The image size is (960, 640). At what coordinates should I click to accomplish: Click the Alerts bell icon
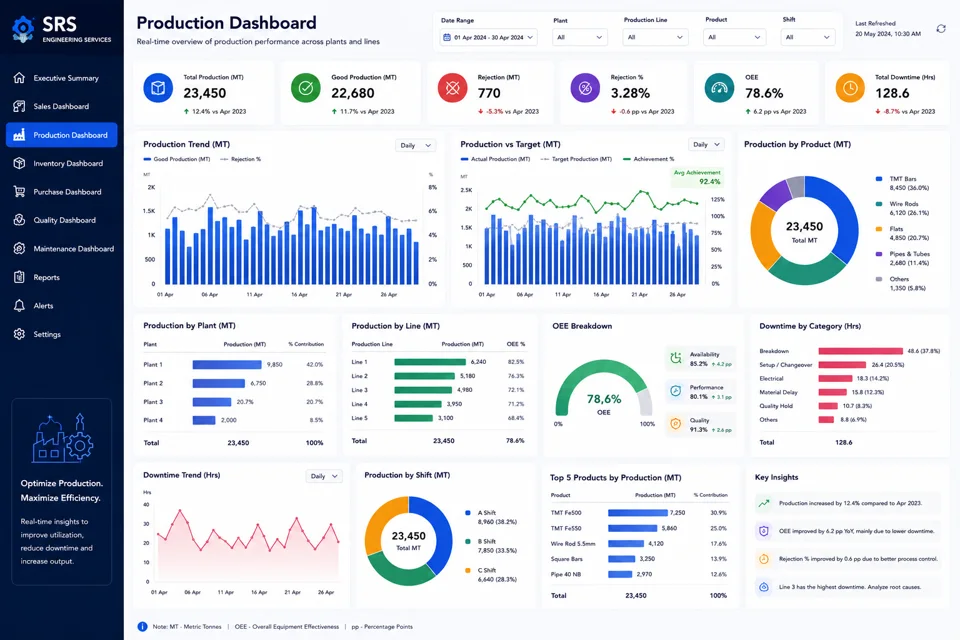[x=19, y=306]
